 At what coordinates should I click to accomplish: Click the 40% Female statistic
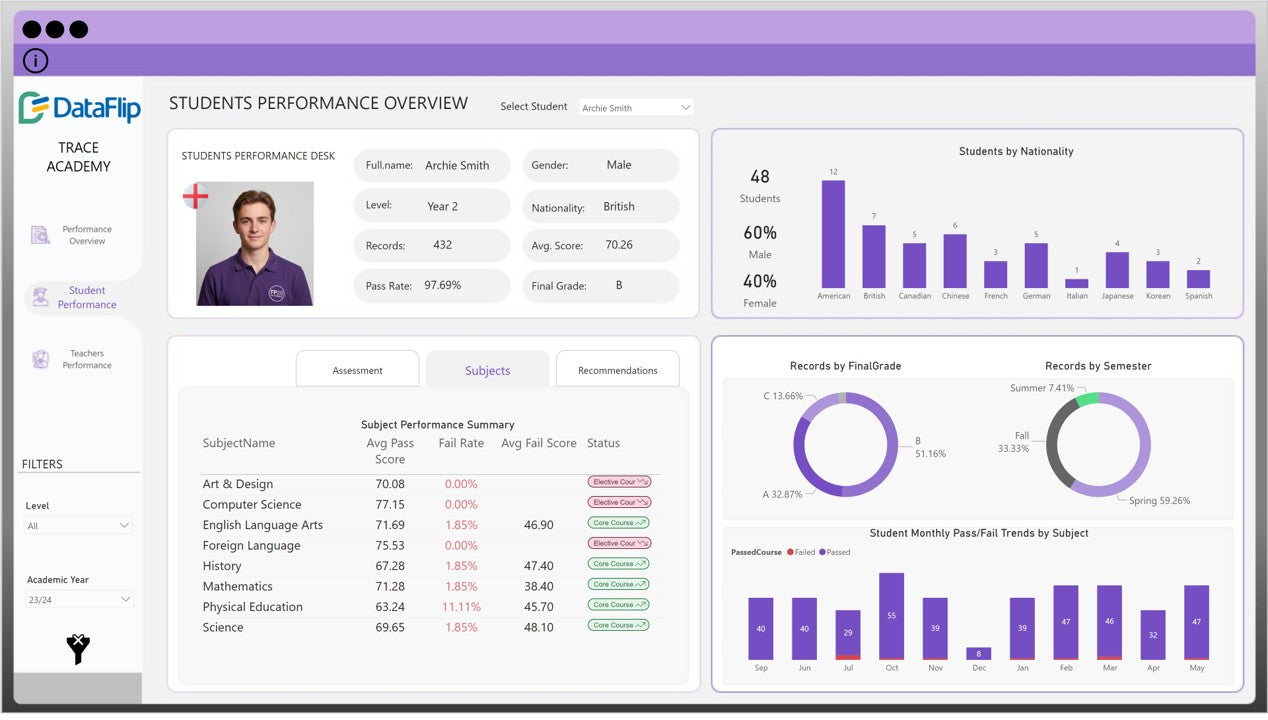pos(760,281)
